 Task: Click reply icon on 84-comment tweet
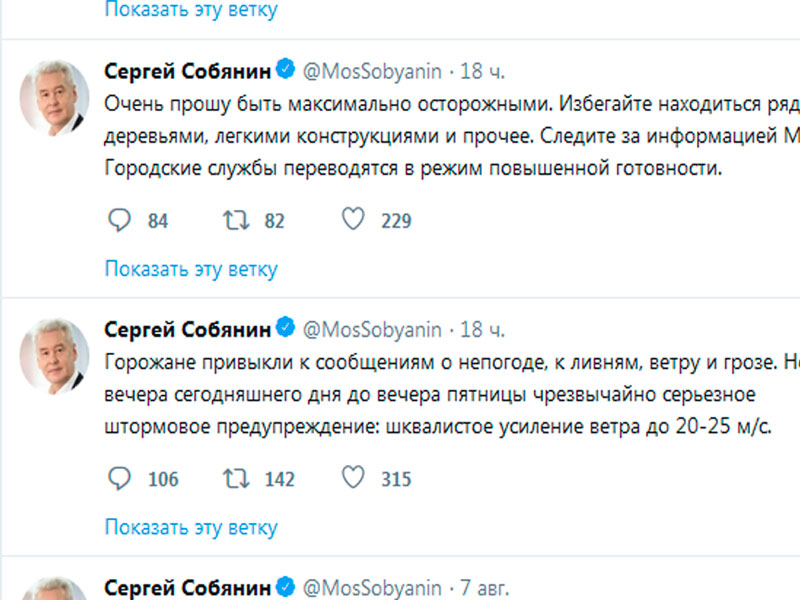119,220
